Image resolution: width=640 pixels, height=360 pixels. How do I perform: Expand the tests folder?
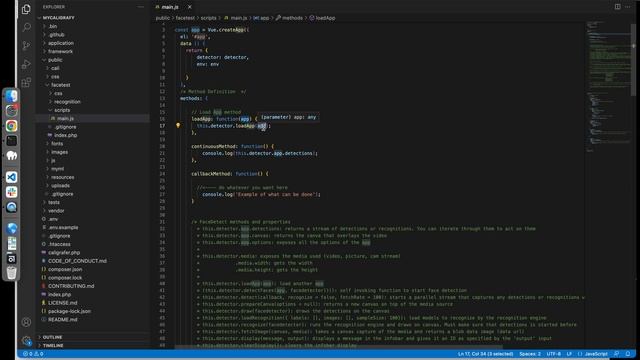point(54,202)
